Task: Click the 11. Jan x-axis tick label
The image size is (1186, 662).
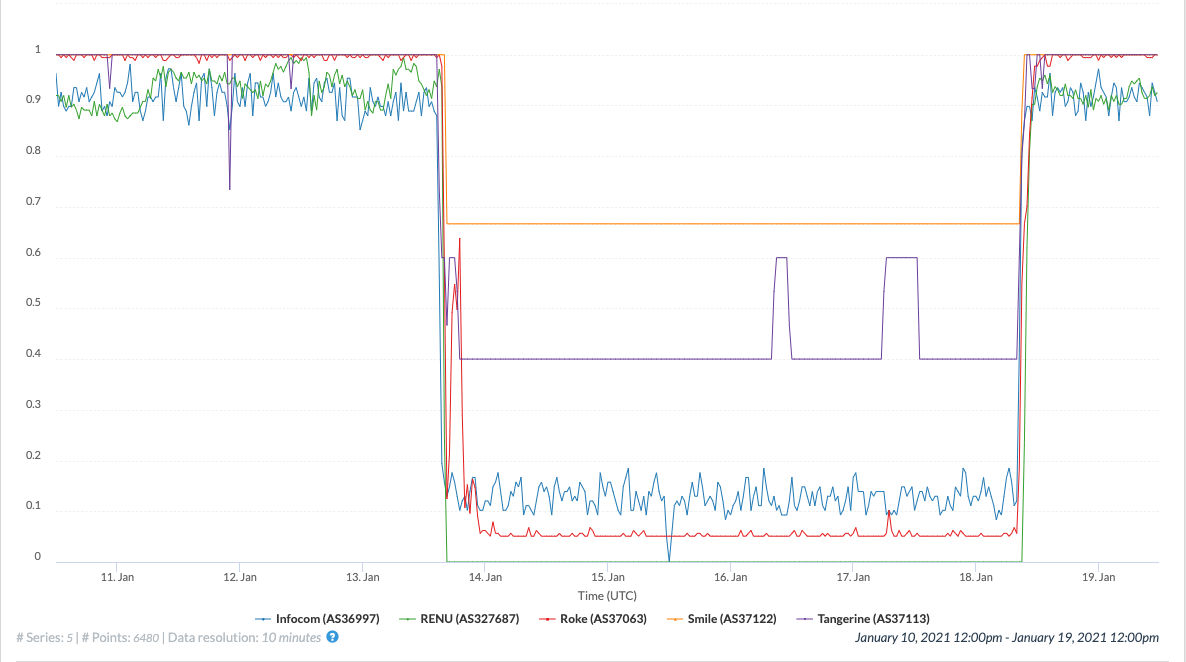Action: point(118,577)
